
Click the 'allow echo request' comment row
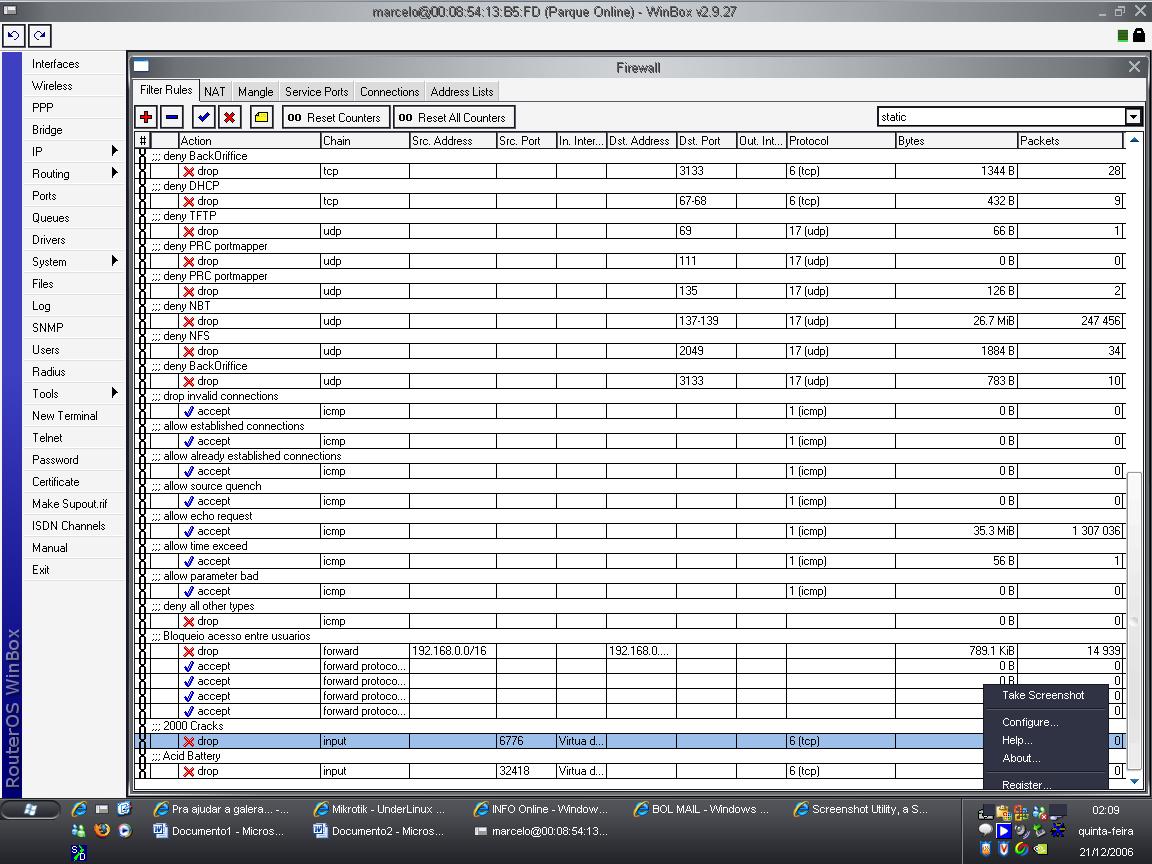pos(630,516)
